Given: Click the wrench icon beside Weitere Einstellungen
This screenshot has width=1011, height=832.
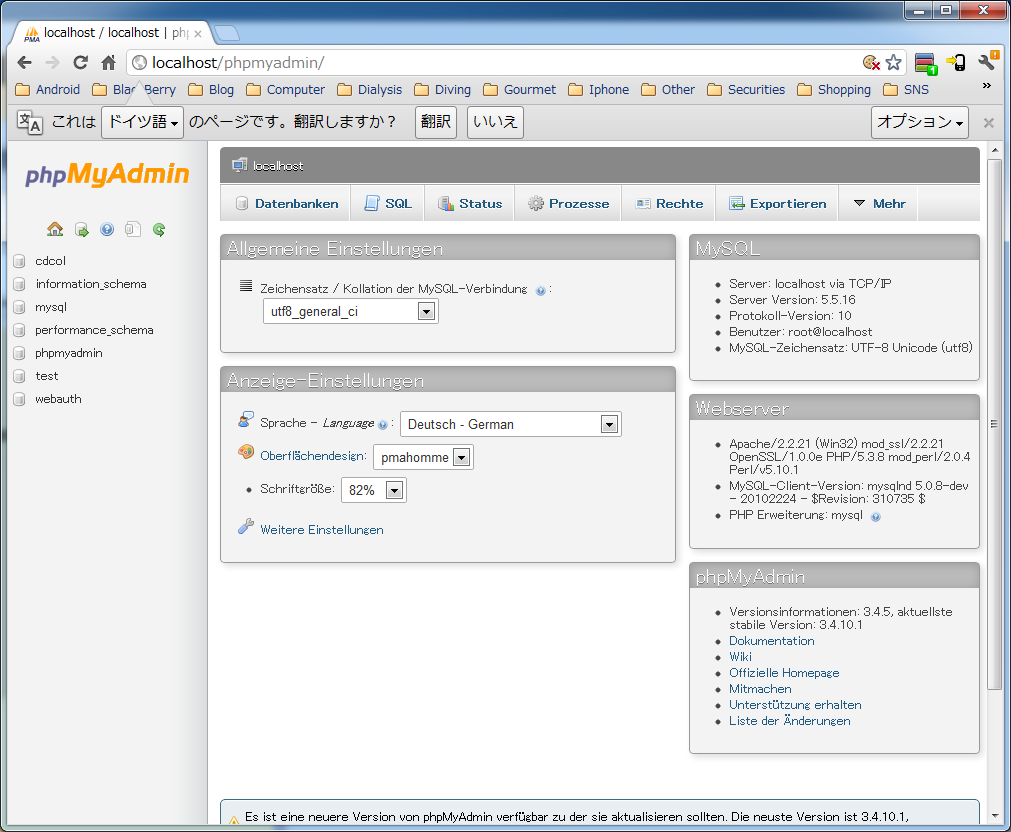Looking at the screenshot, I should click(x=246, y=527).
